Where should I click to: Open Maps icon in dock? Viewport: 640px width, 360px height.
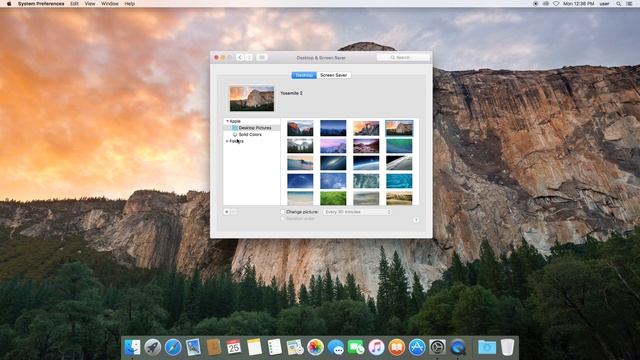coord(295,347)
